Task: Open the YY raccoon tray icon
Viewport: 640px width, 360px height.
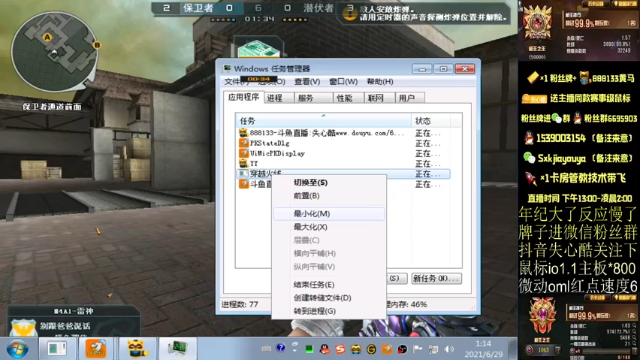Action: click(x=356, y=349)
